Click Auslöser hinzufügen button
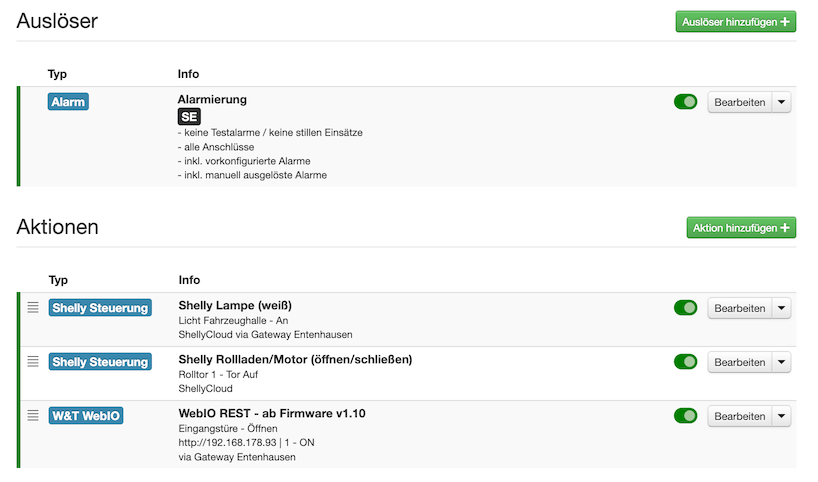 click(x=735, y=21)
